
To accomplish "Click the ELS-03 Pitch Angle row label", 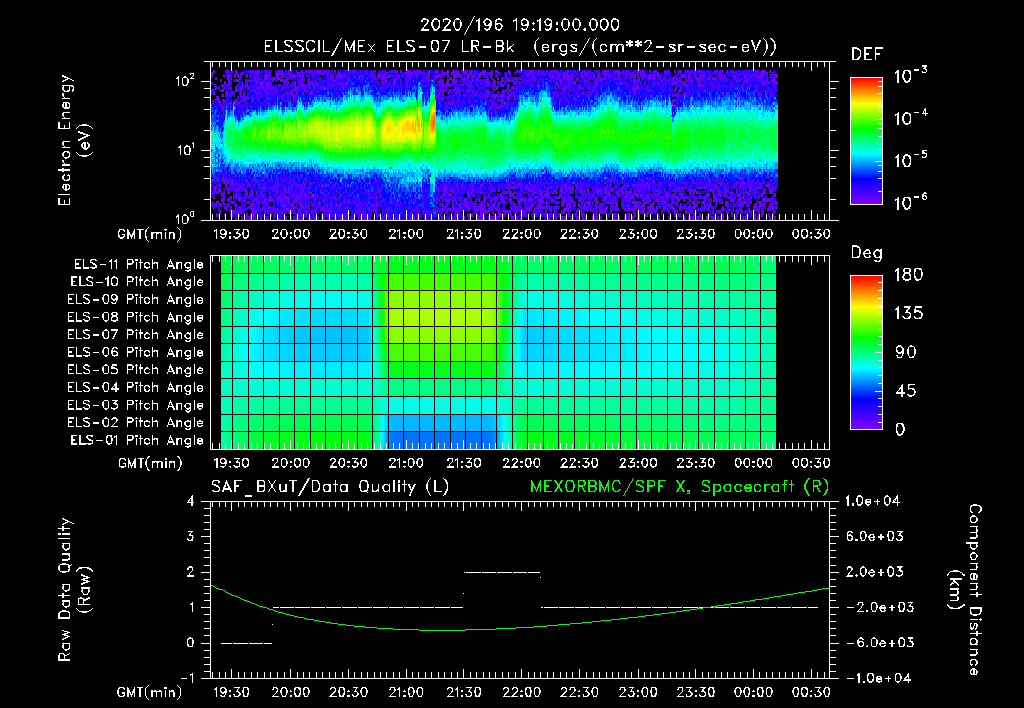I will (x=136, y=405).
